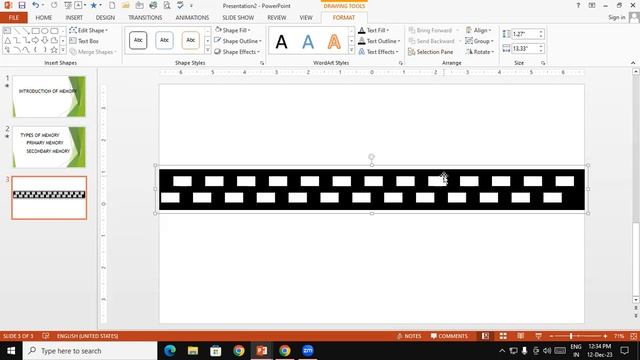Select the Rectangle shape in Insert Shapes

[x=36, y=31]
